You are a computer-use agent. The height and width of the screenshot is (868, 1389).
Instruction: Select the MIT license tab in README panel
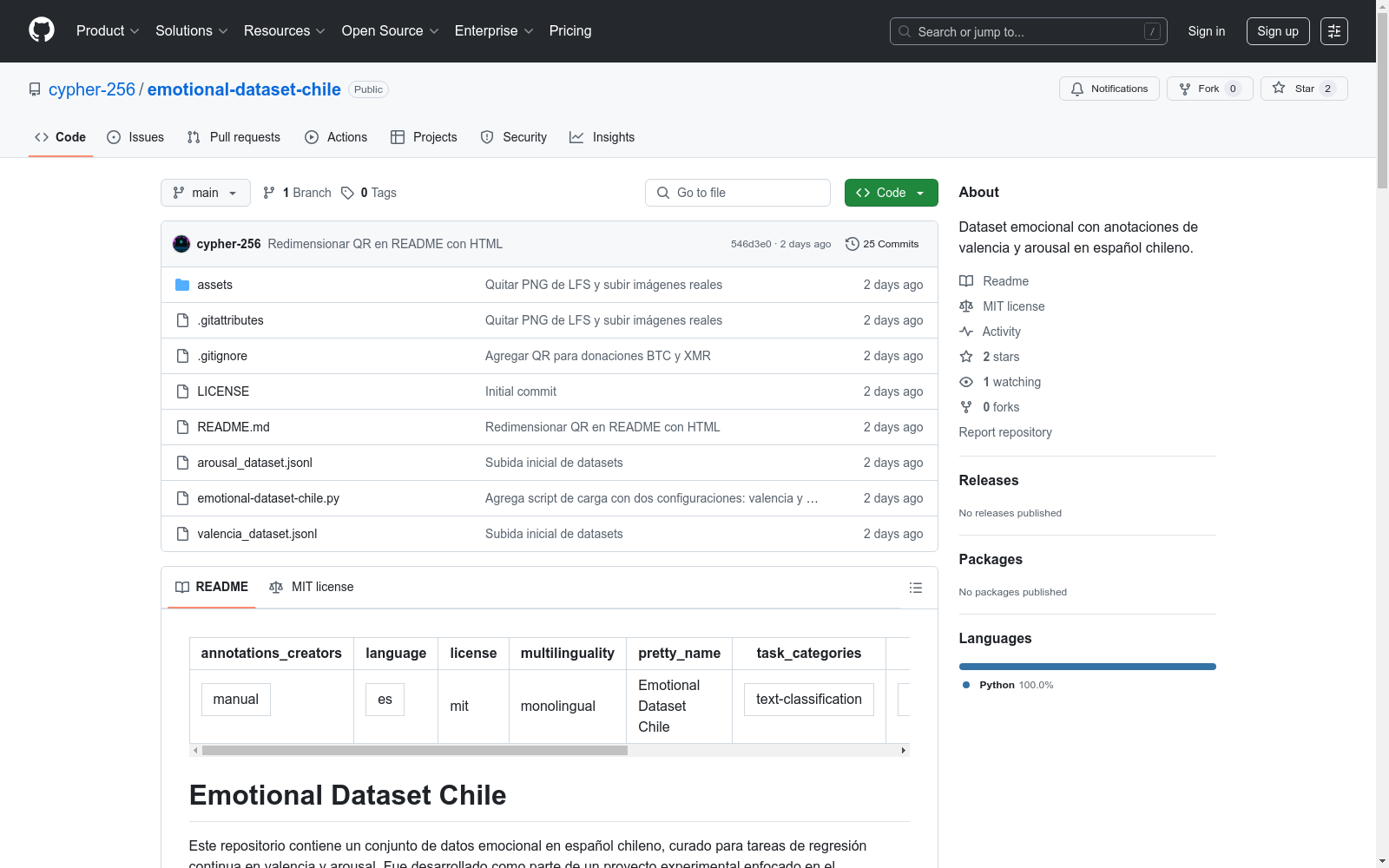[x=312, y=587]
